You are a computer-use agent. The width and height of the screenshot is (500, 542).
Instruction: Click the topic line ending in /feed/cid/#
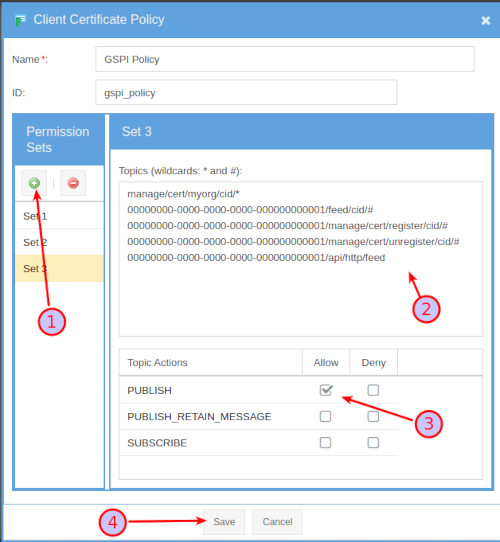pos(250,210)
